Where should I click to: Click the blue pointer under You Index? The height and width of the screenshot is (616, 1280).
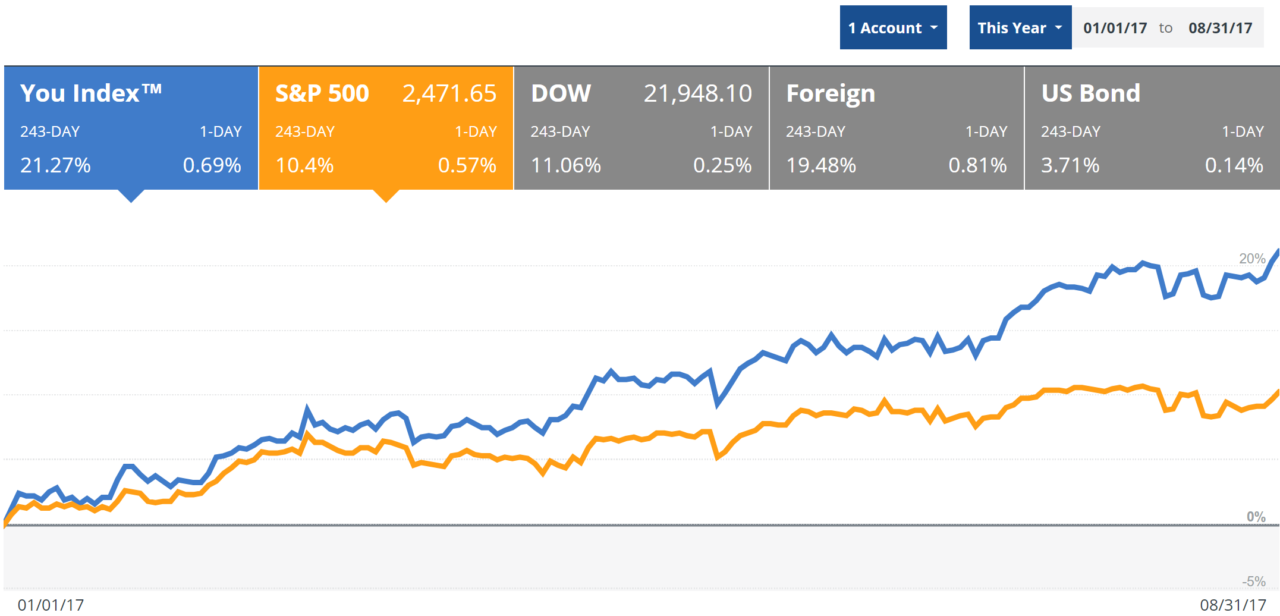click(130, 195)
